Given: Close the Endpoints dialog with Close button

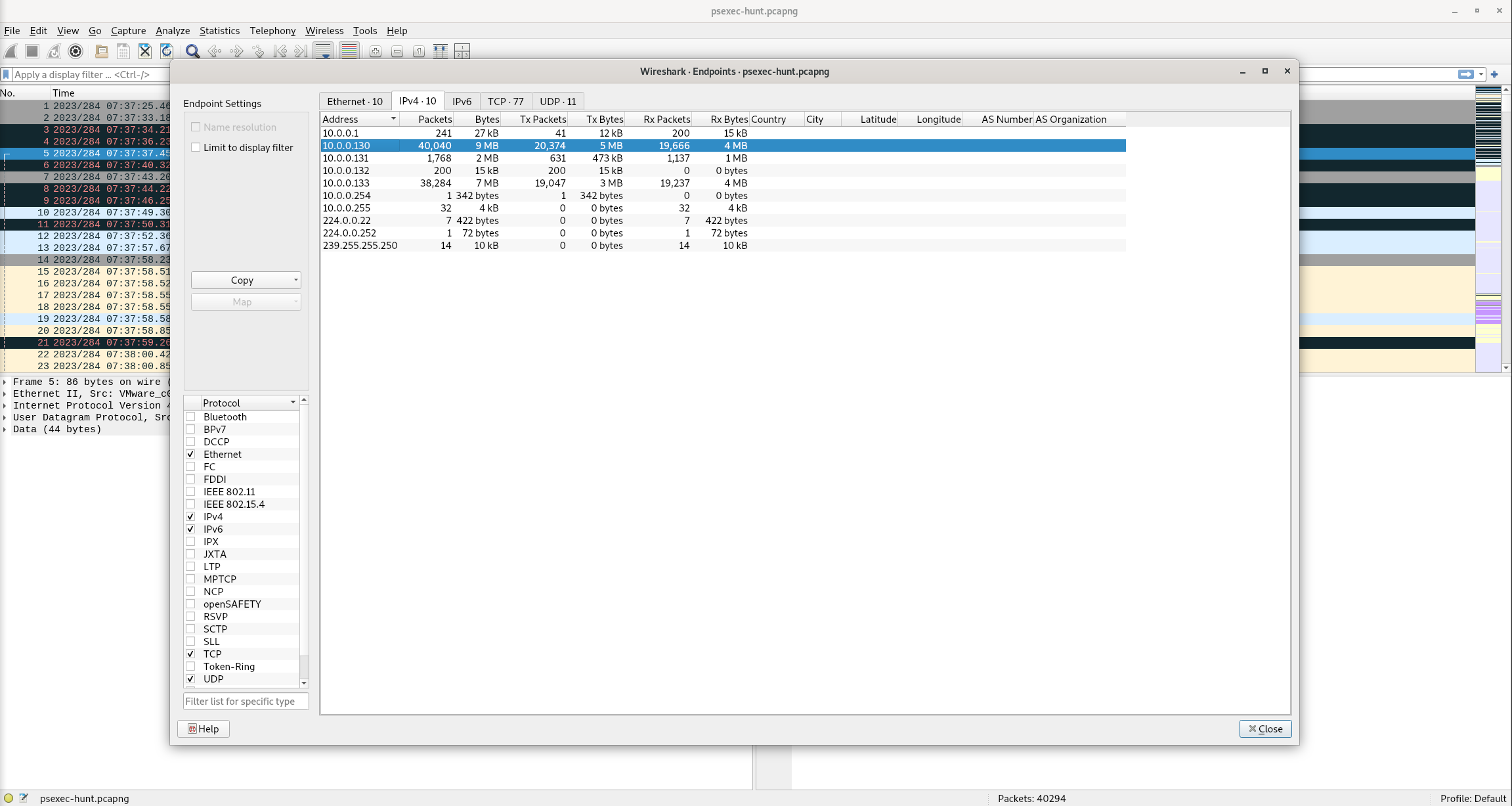Looking at the screenshot, I should point(1265,728).
